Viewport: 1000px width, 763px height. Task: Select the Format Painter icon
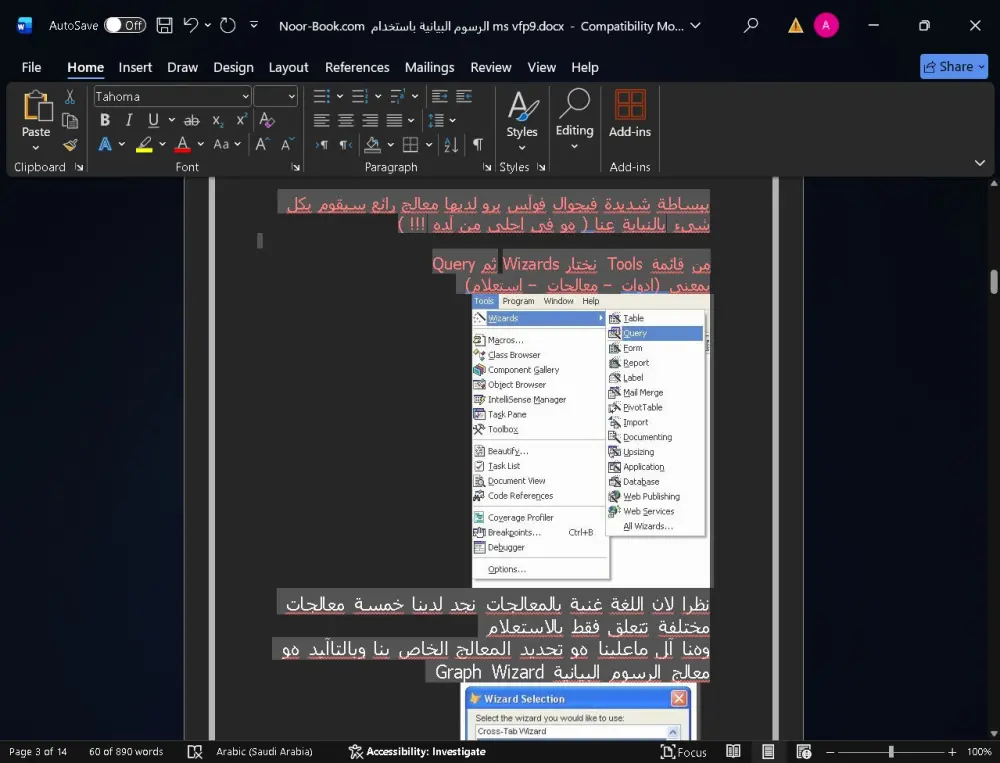point(70,145)
